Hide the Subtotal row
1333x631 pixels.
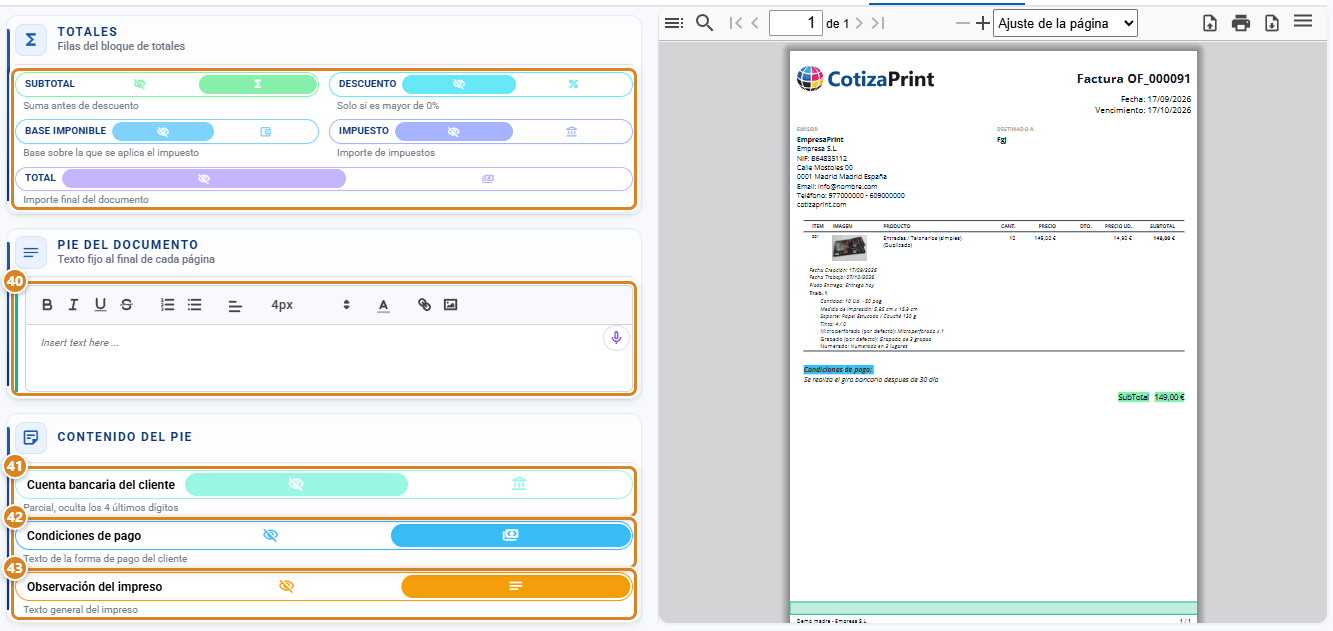(x=140, y=84)
